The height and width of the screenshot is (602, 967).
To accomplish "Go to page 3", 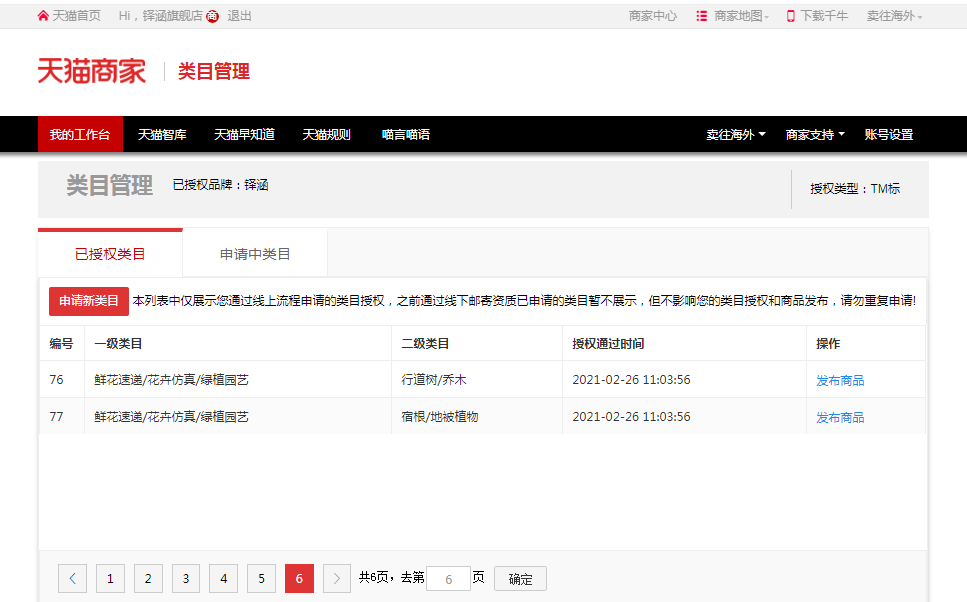I will [x=186, y=579].
